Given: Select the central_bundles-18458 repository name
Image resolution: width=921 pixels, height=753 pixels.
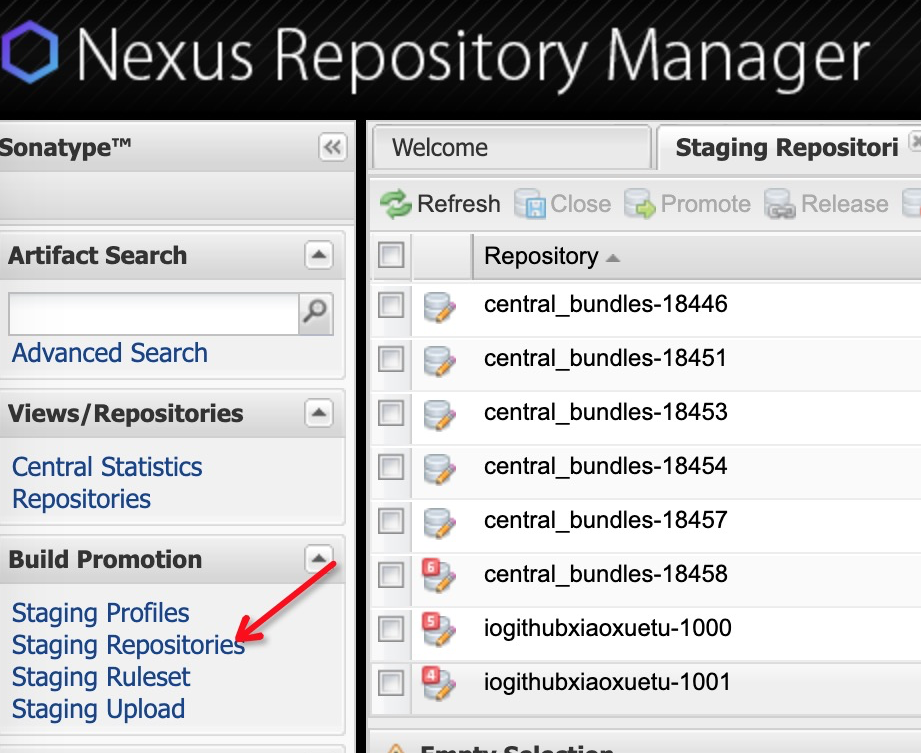Looking at the screenshot, I should point(606,574).
